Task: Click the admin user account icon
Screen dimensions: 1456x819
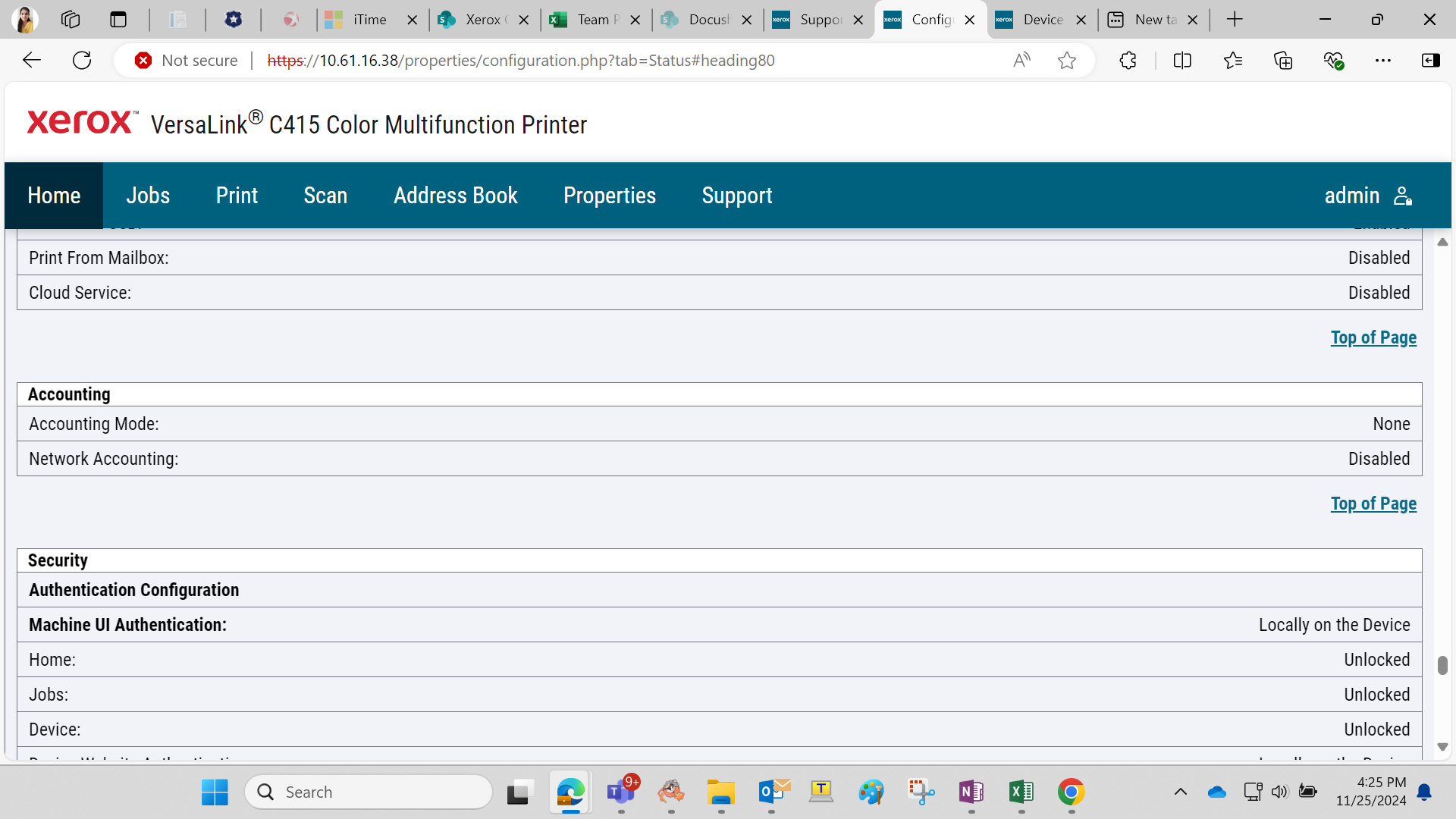Action: coord(1403,196)
